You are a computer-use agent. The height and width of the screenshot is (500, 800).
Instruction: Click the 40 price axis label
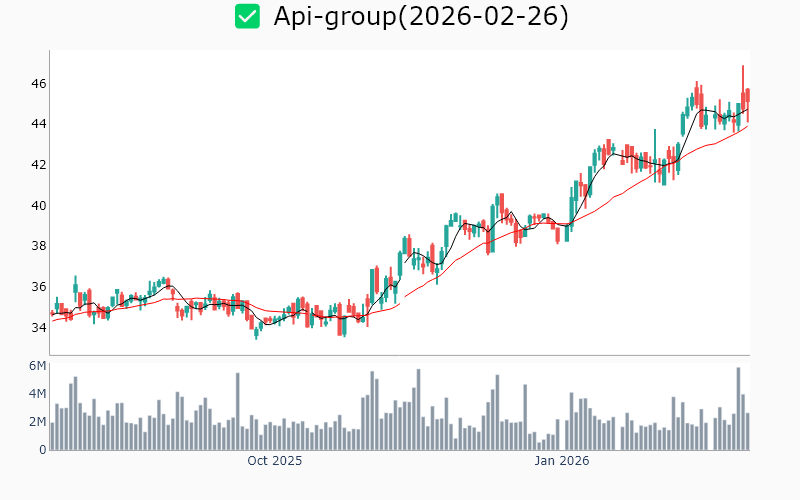pyautogui.click(x=38, y=205)
